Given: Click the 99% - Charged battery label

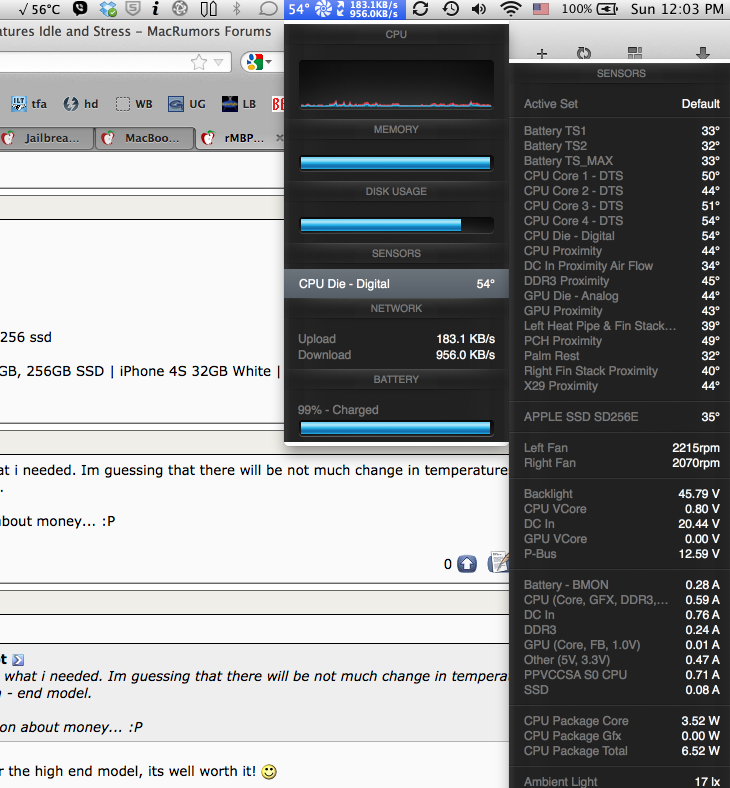Looking at the screenshot, I should coord(338,410).
